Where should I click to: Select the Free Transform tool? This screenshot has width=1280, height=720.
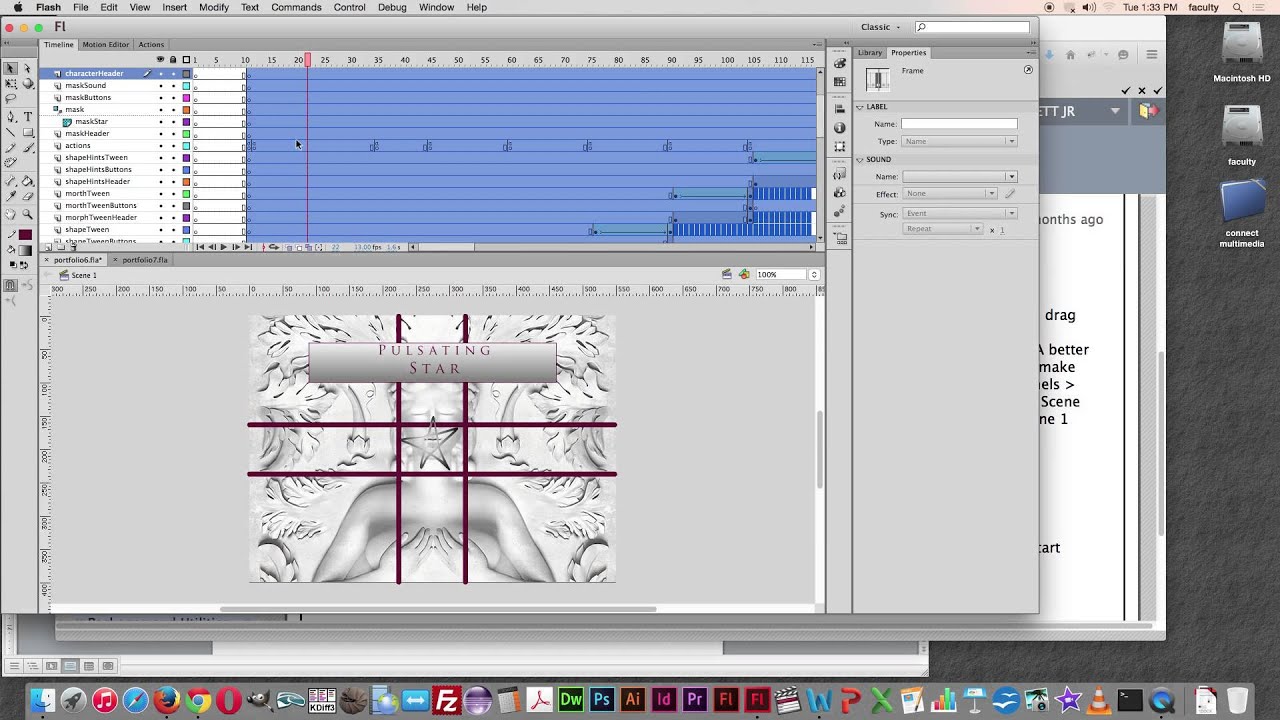click(x=11, y=84)
